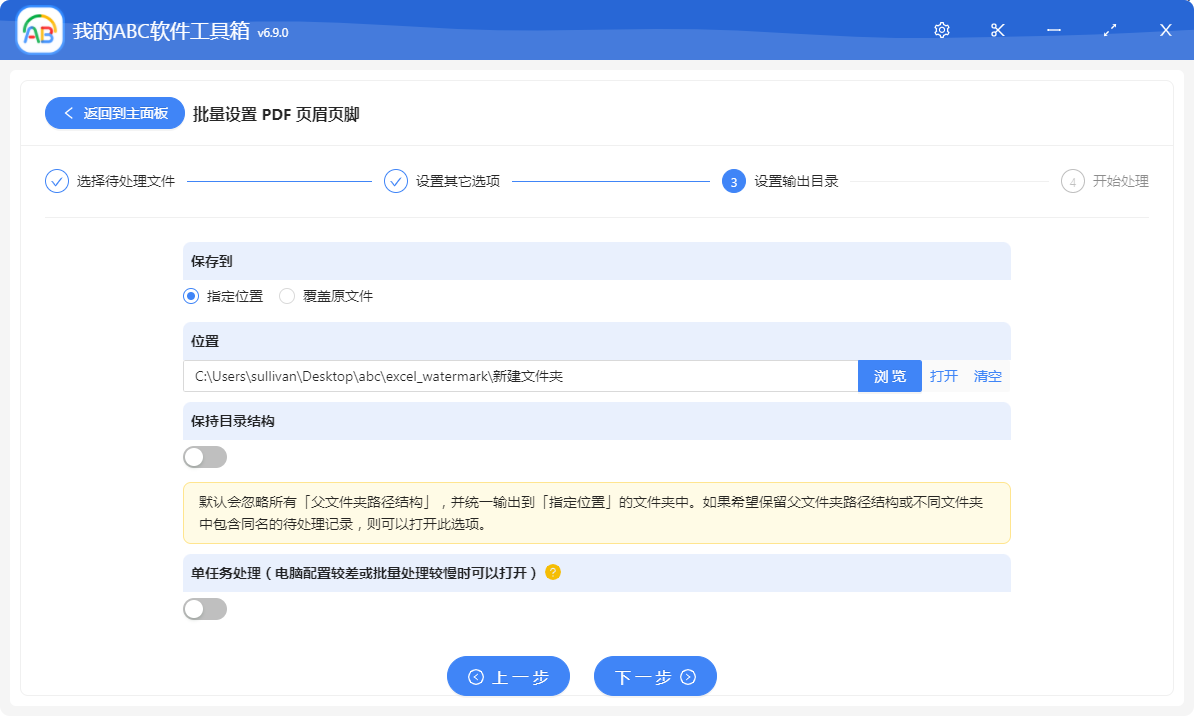1194x716 pixels.
Task: Click the yellow question mark help icon
Action: [x=553, y=572]
